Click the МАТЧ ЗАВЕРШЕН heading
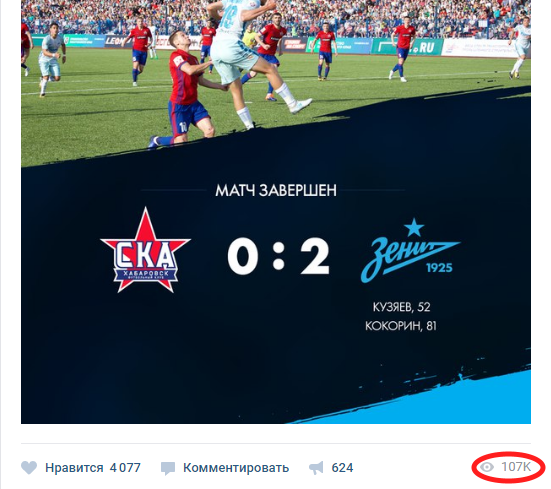Image resolution: width=551 pixels, height=489 pixels. point(276,190)
